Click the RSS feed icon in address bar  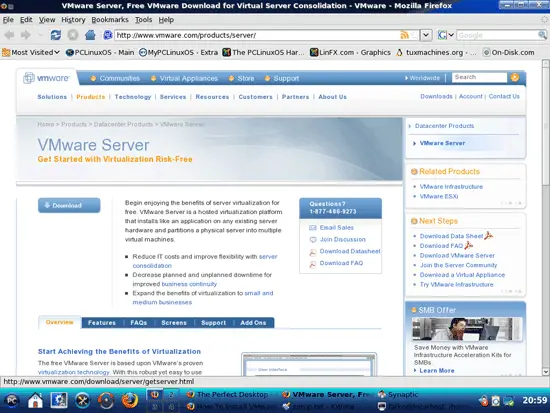pos(404,35)
